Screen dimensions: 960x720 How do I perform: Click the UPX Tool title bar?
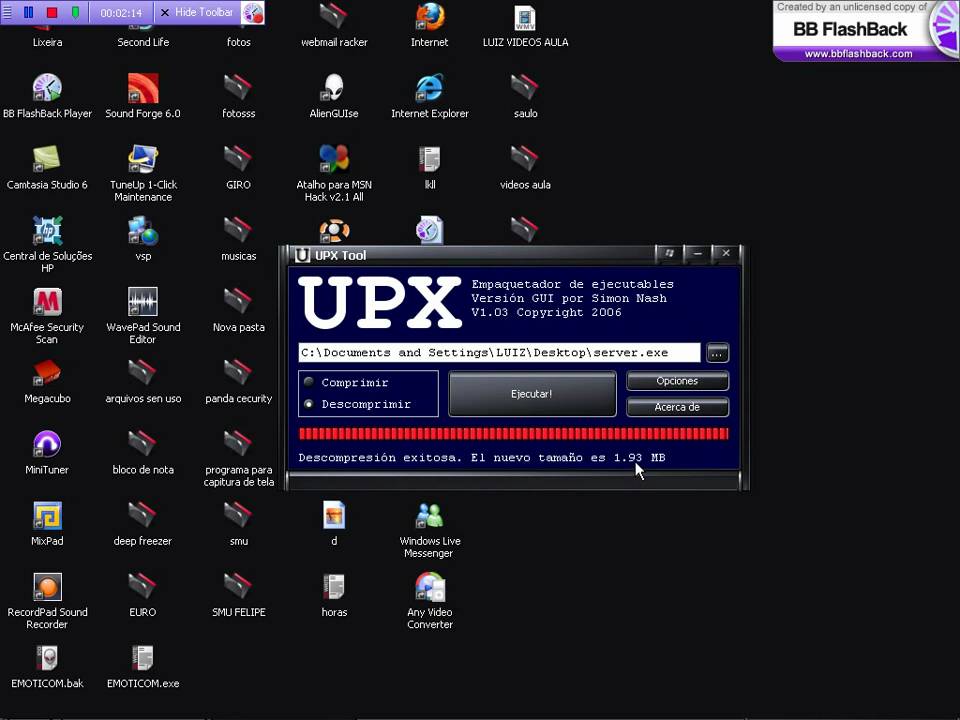tap(471, 255)
